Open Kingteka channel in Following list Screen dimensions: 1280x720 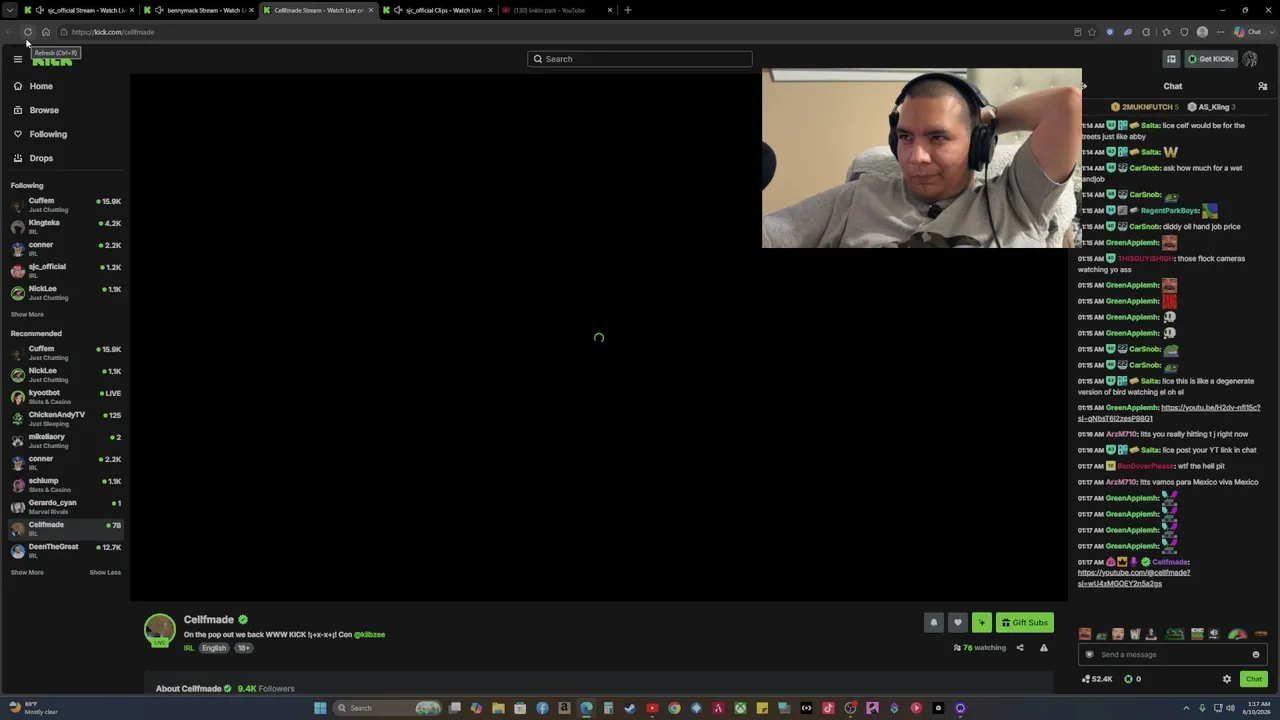click(x=65, y=227)
